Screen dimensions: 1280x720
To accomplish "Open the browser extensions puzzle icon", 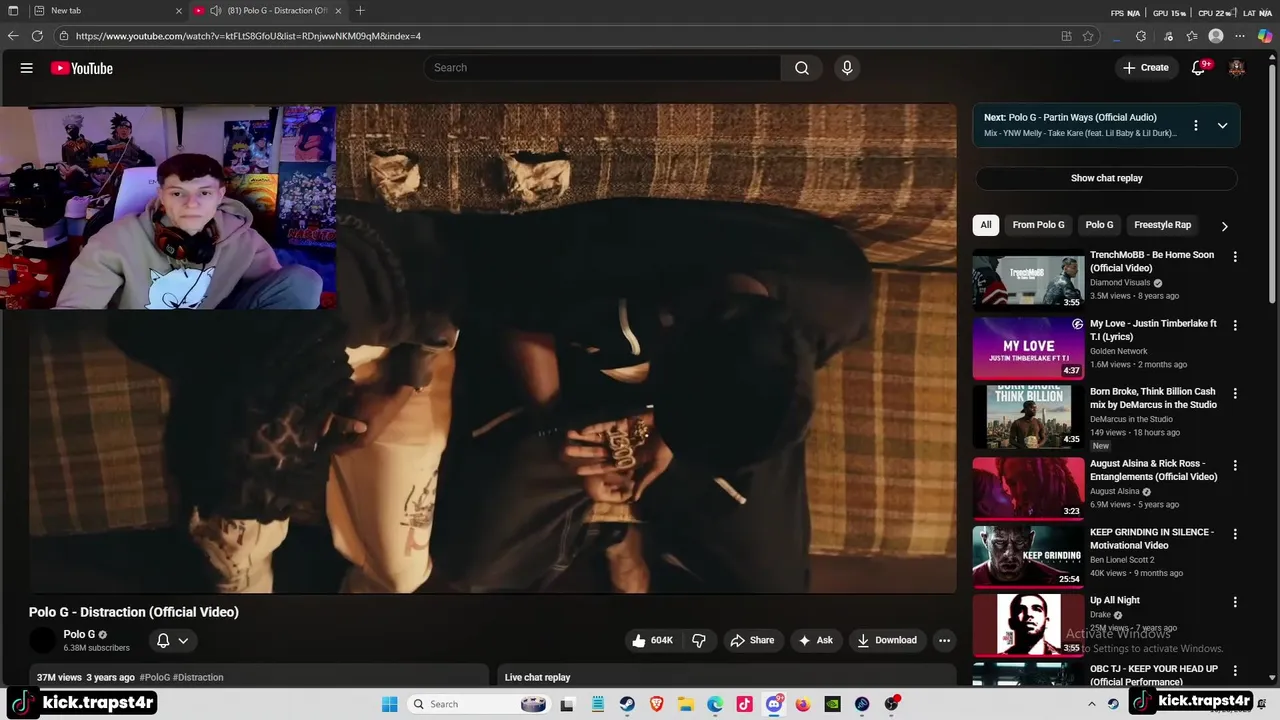I will coord(1141,36).
